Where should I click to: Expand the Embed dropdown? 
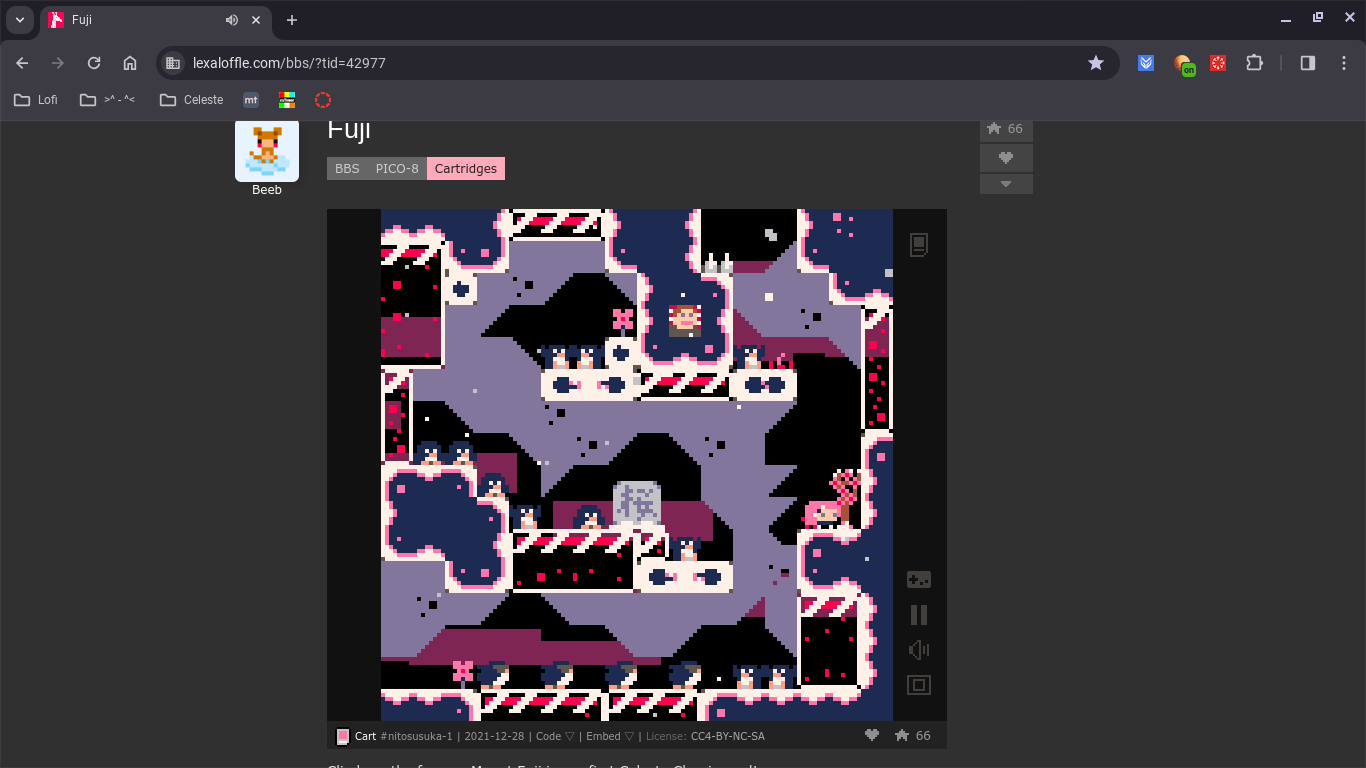click(x=609, y=736)
